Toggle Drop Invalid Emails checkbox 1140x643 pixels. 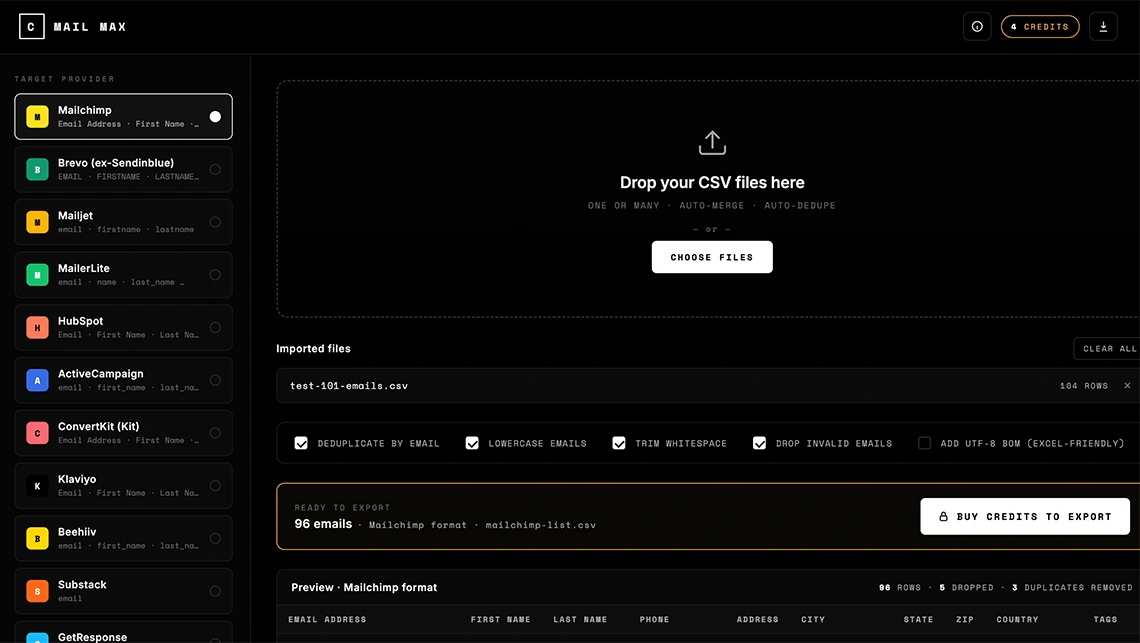pos(759,443)
